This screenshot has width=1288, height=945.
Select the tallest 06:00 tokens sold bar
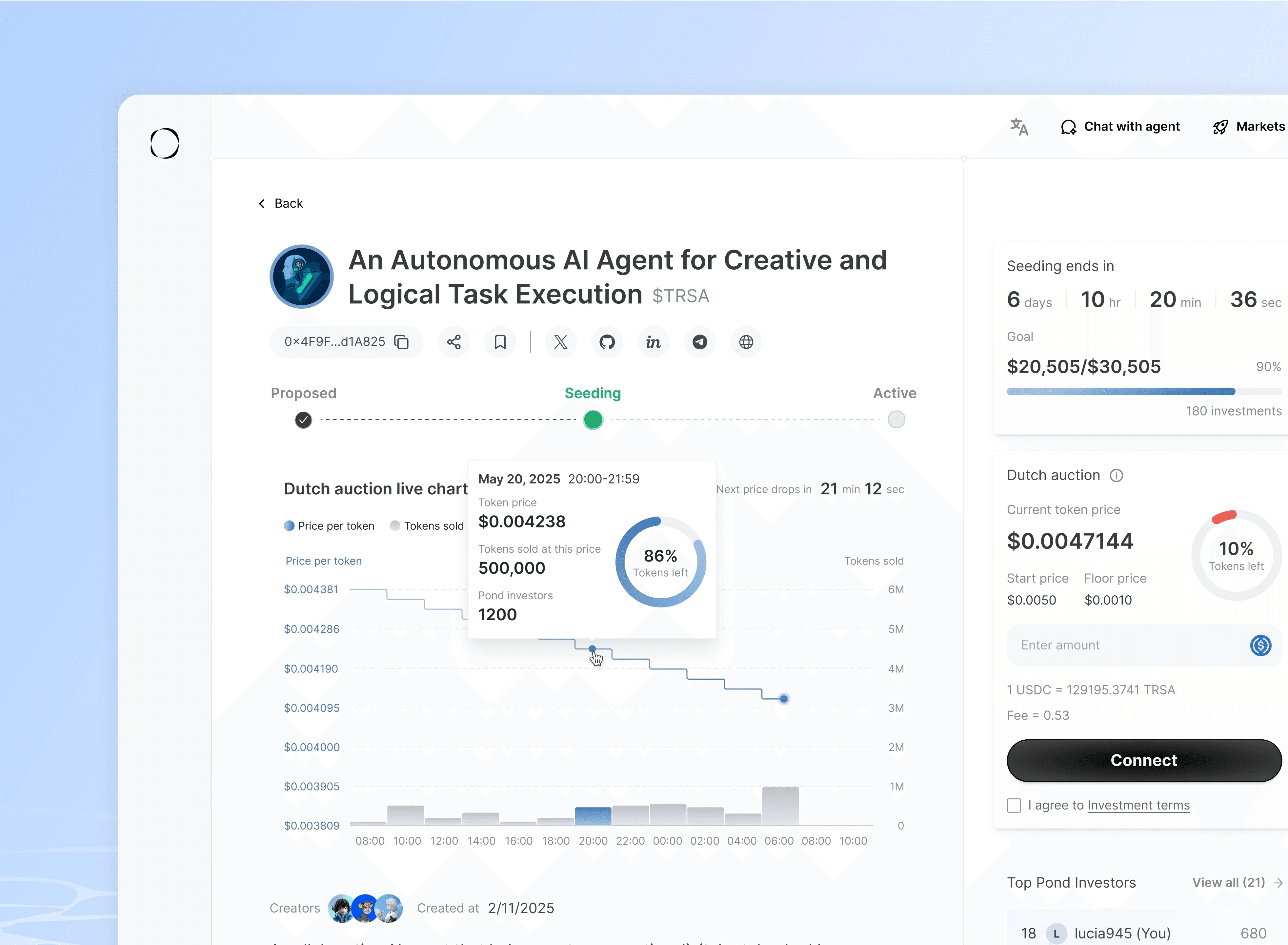pos(780,806)
